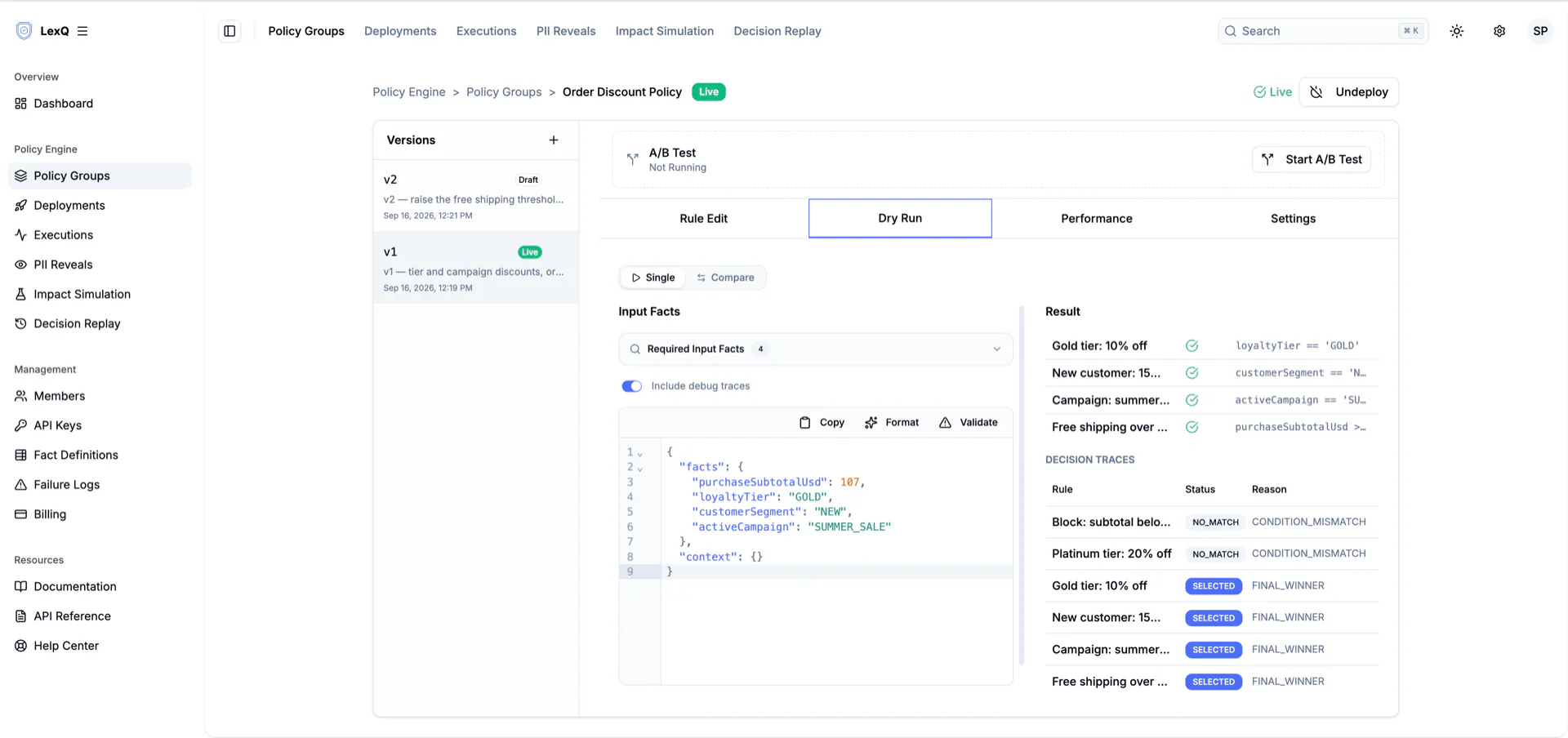Validate the JSON input
This screenshot has width=1568, height=738.
(969, 423)
